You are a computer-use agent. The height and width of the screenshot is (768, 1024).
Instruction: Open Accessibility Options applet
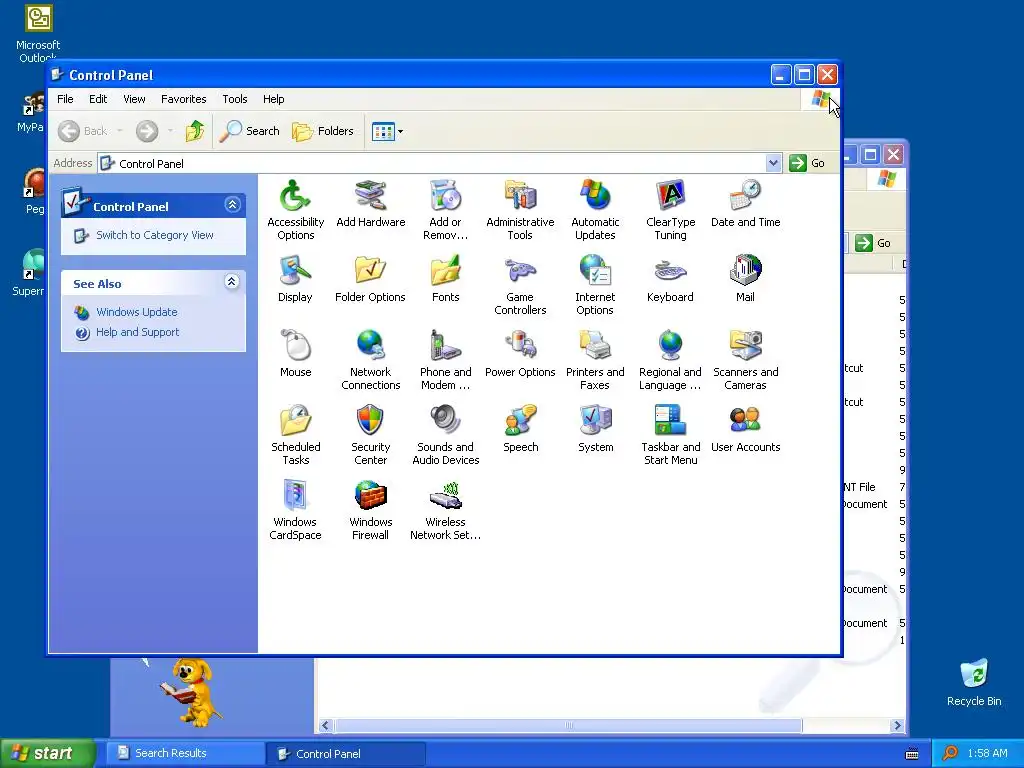[x=295, y=196]
